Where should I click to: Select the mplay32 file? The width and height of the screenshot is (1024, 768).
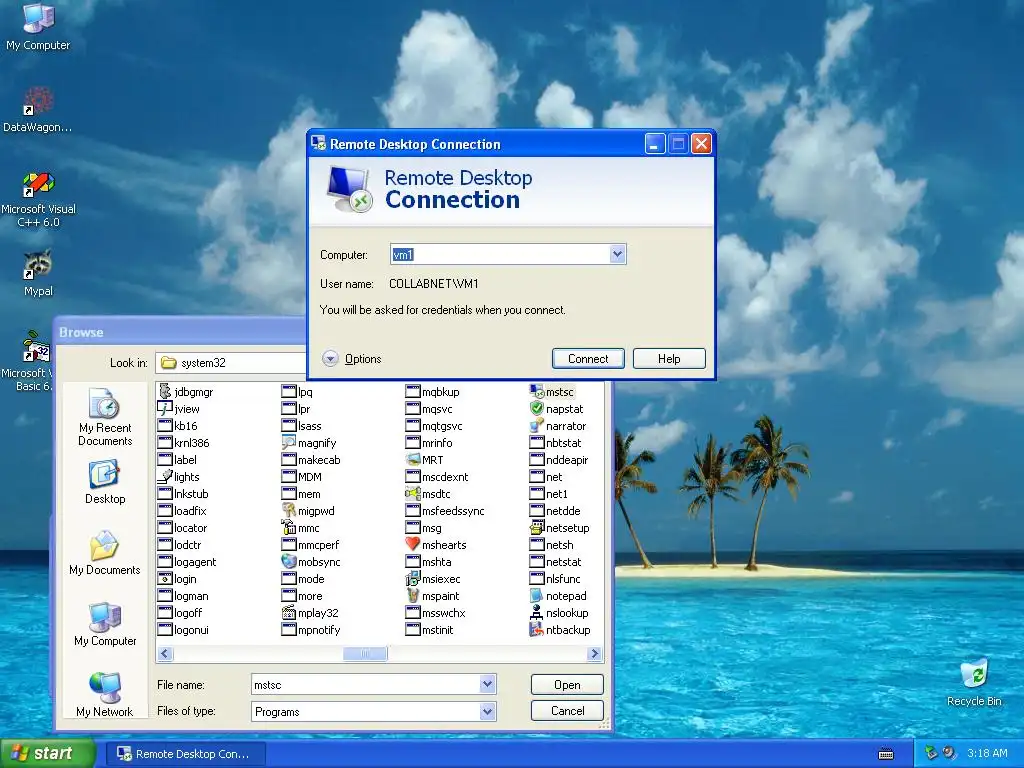pyautogui.click(x=310, y=613)
